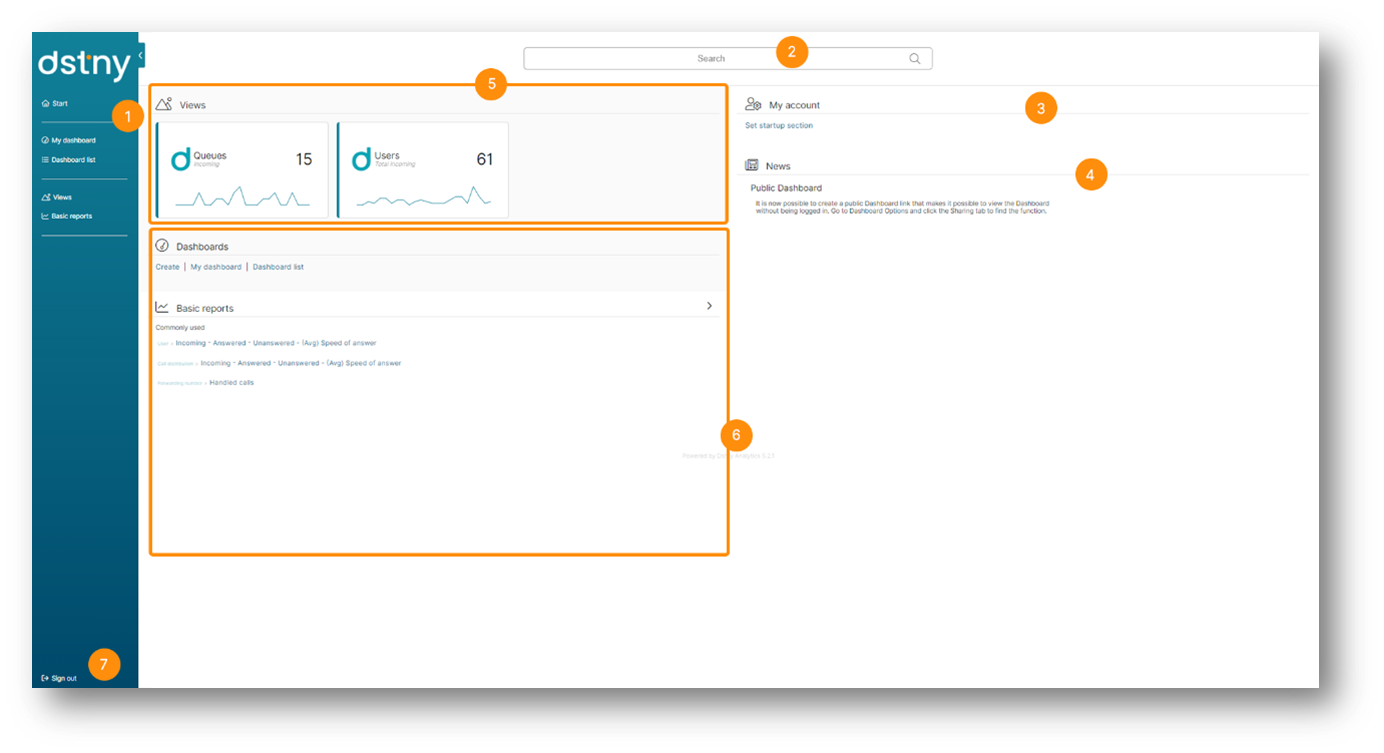Open User (Avg) Speed of answer report
This screenshot has height=753, width=1384.
[x=339, y=343]
